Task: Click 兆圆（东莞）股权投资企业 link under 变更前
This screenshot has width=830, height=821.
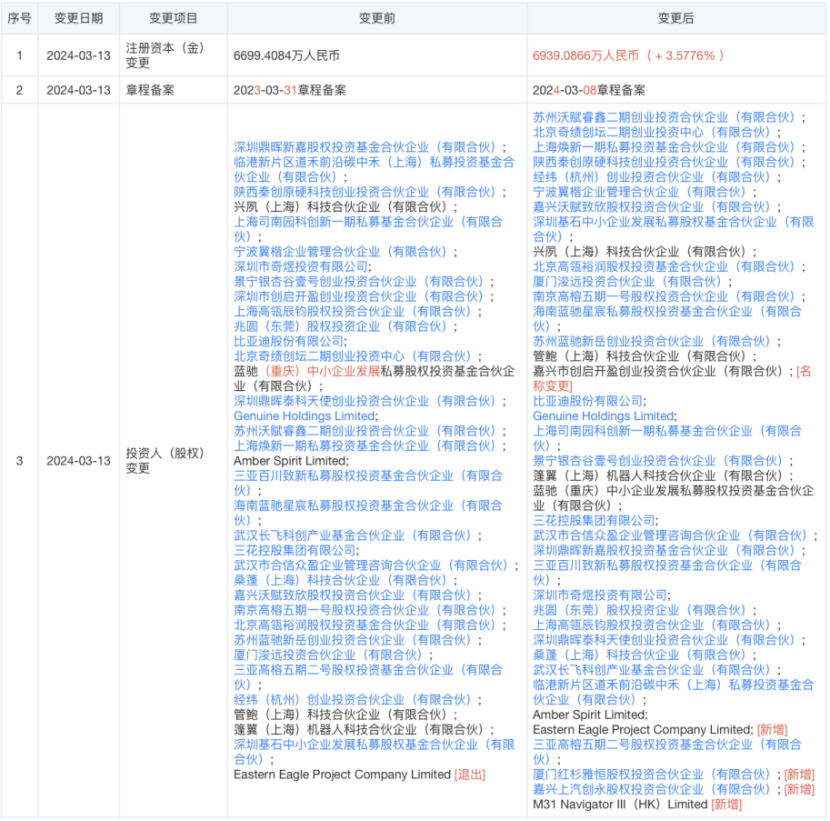Action: pyautogui.click(x=340, y=327)
